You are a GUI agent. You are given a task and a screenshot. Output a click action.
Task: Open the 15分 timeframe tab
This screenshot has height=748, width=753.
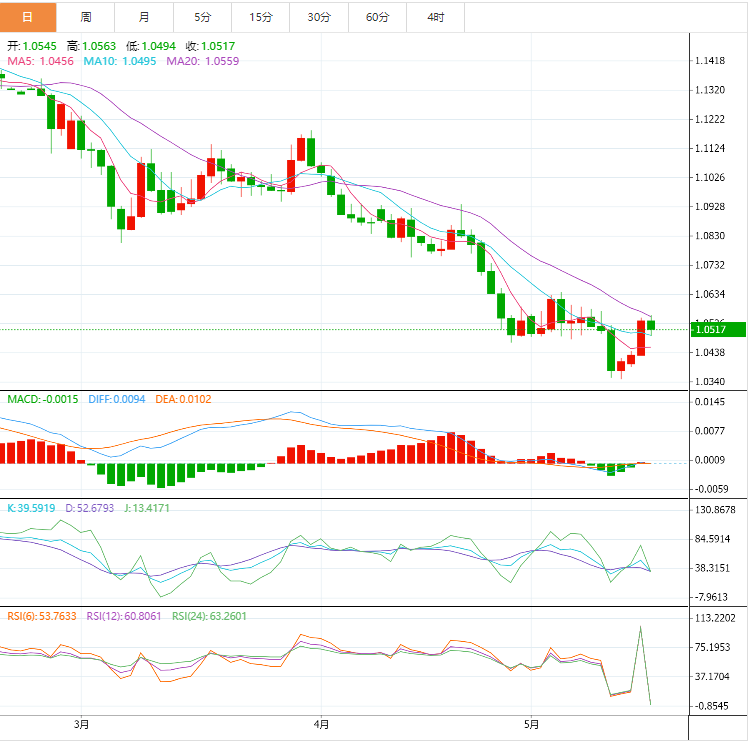click(x=261, y=17)
